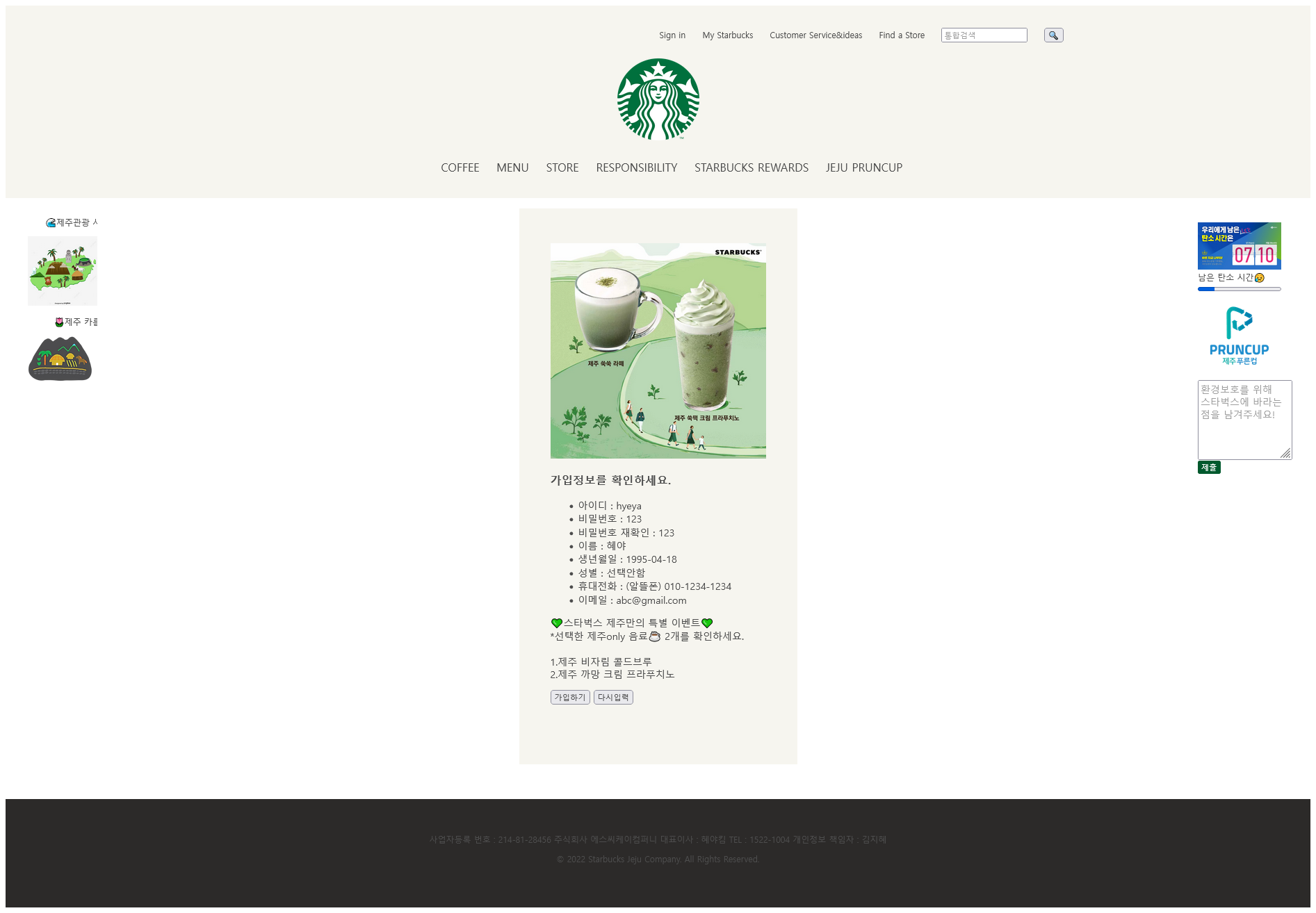Open JEJU PRUNCUP navigation item
Screen dimensions: 1316x913
(x=864, y=167)
